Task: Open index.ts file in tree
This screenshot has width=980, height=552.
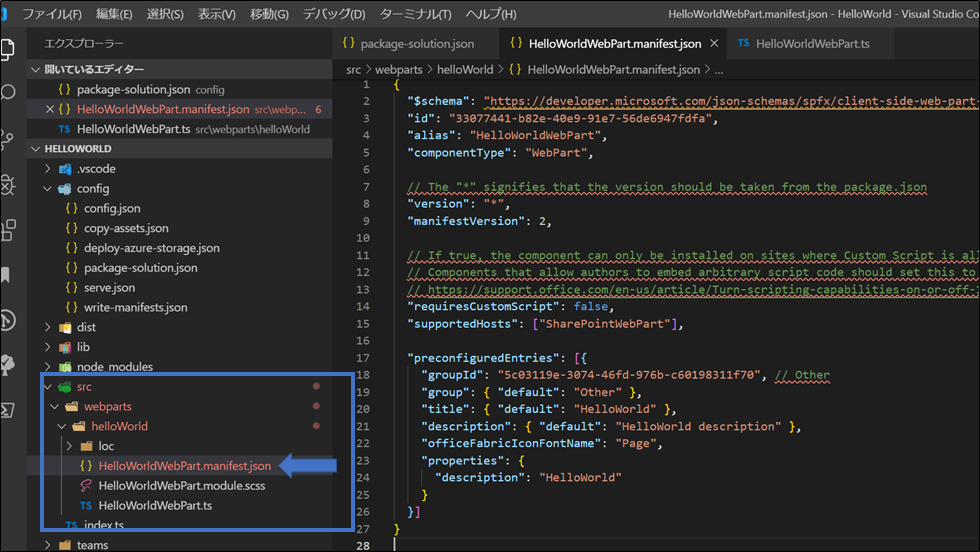Action: click(104, 524)
